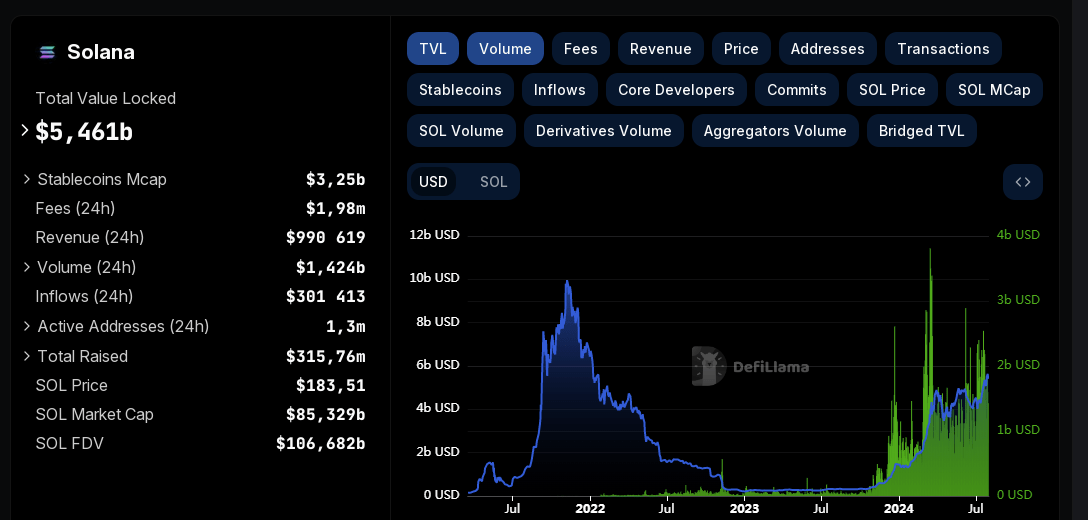This screenshot has width=1088, height=520.
Task: Expand the Stablecoins Mcap row
Action: pyautogui.click(x=27, y=179)
